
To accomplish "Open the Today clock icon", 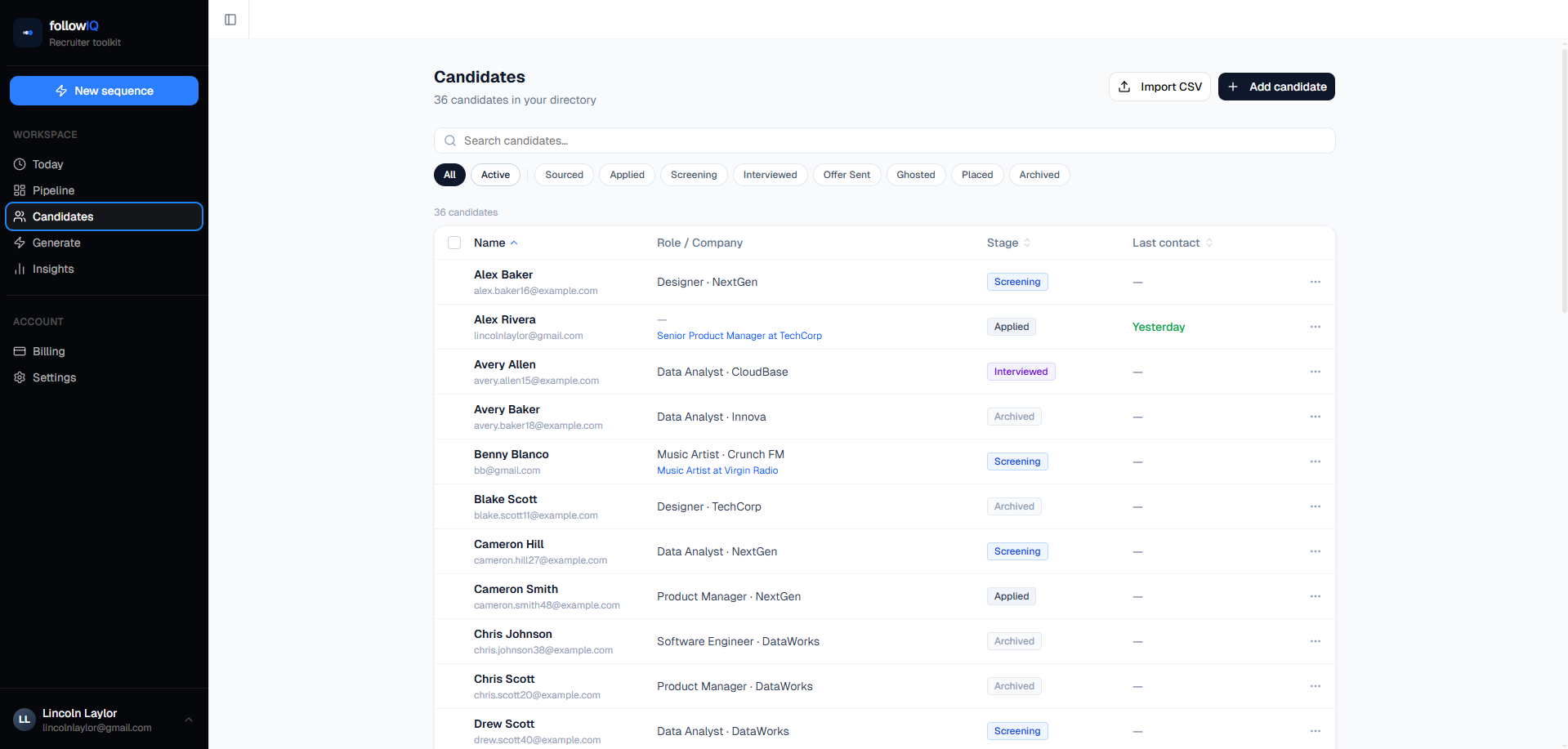I will click(x=20, y=164).
